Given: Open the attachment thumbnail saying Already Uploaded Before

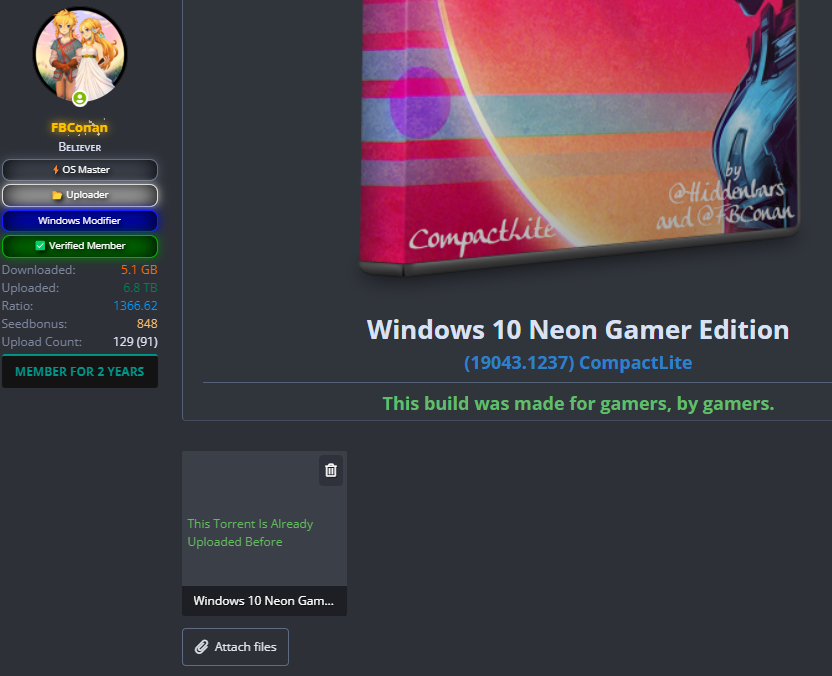Looking at the screenshot, I should tap(264, 518).
